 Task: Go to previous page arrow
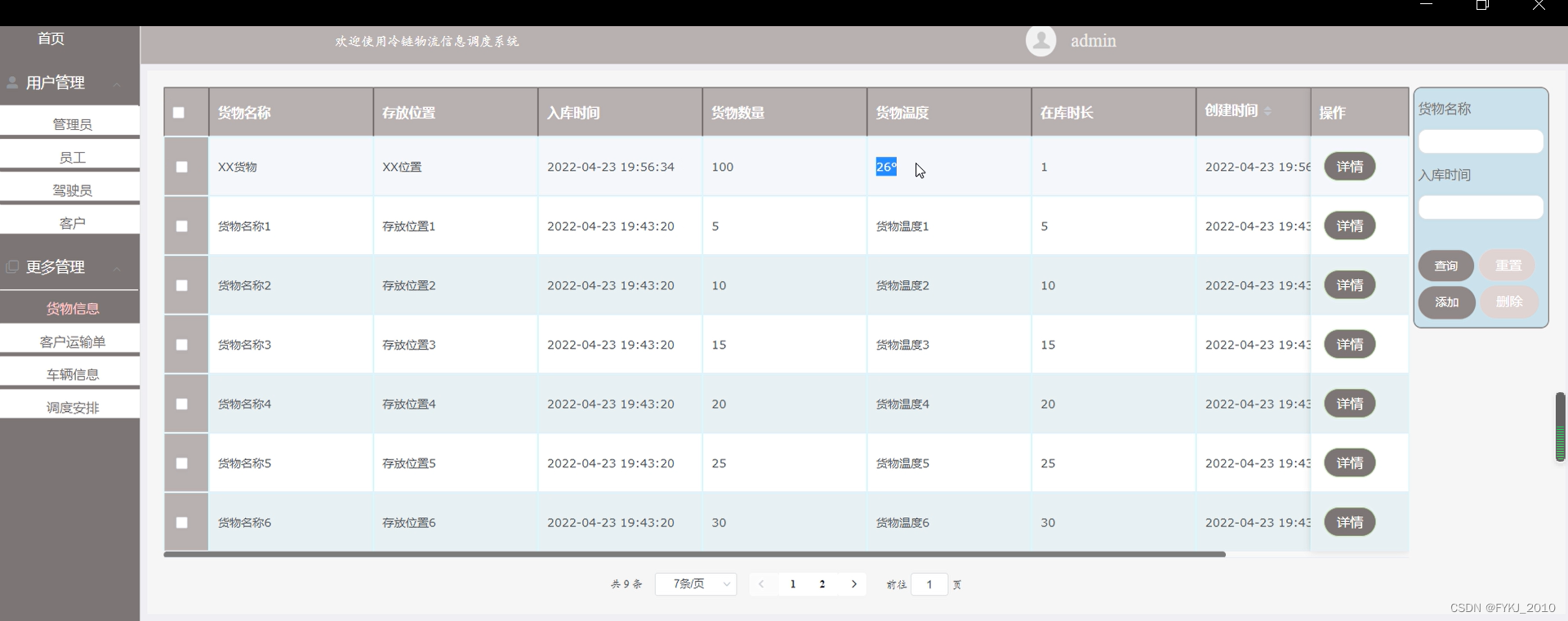(x=761, y=584)
